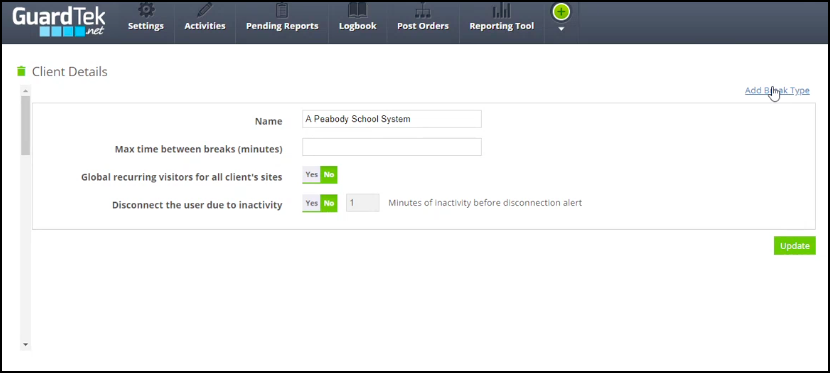
Task: Focus the Max time between breaks field
Action: click(392, 147)
